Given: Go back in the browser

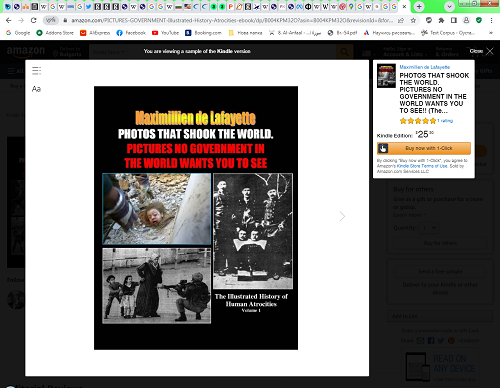Looking at the screenshot, I should (9, 20).
